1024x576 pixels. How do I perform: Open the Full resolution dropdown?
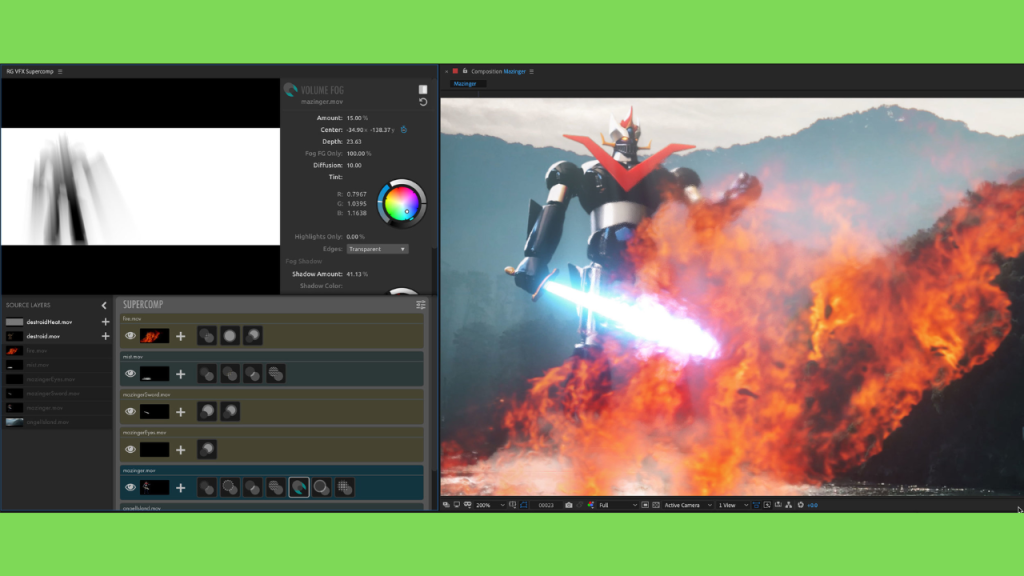[617, 505]
